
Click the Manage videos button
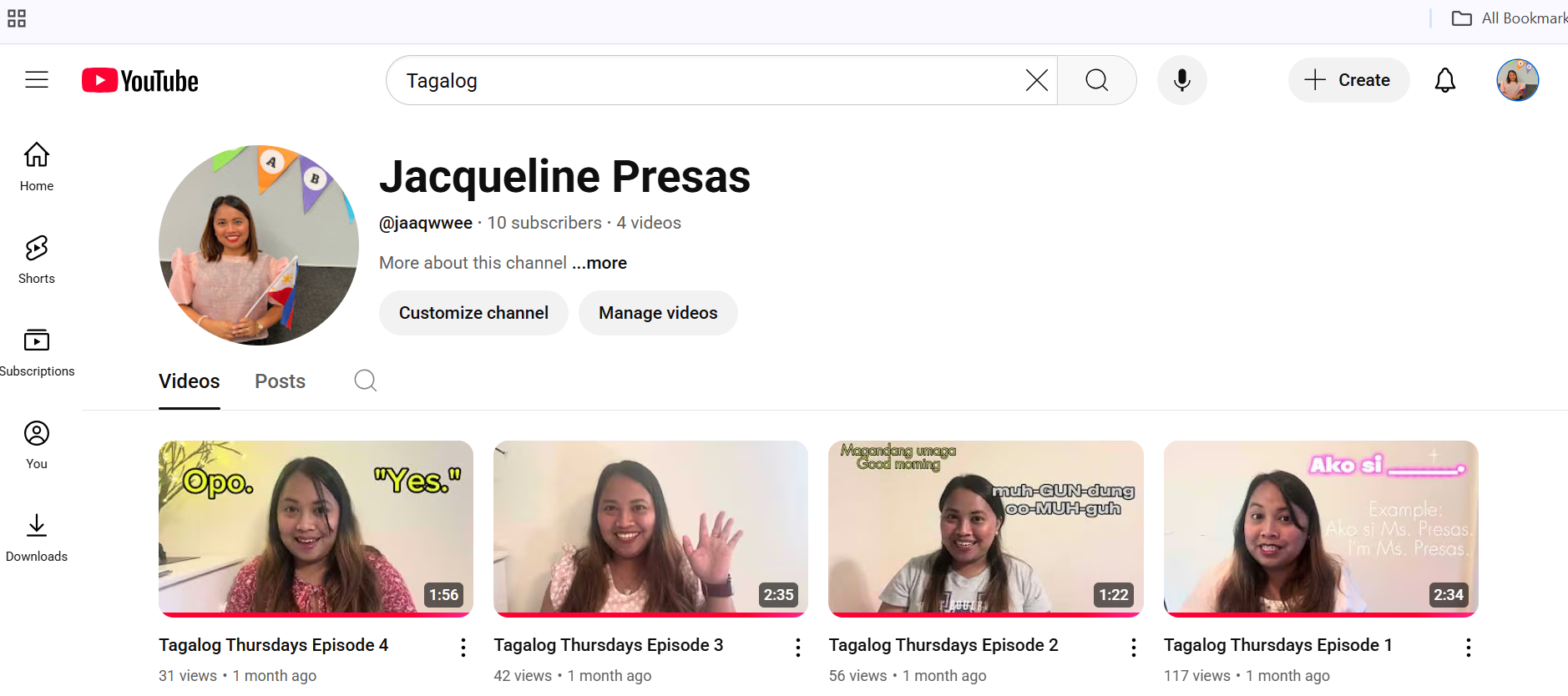tap(658, 313)
